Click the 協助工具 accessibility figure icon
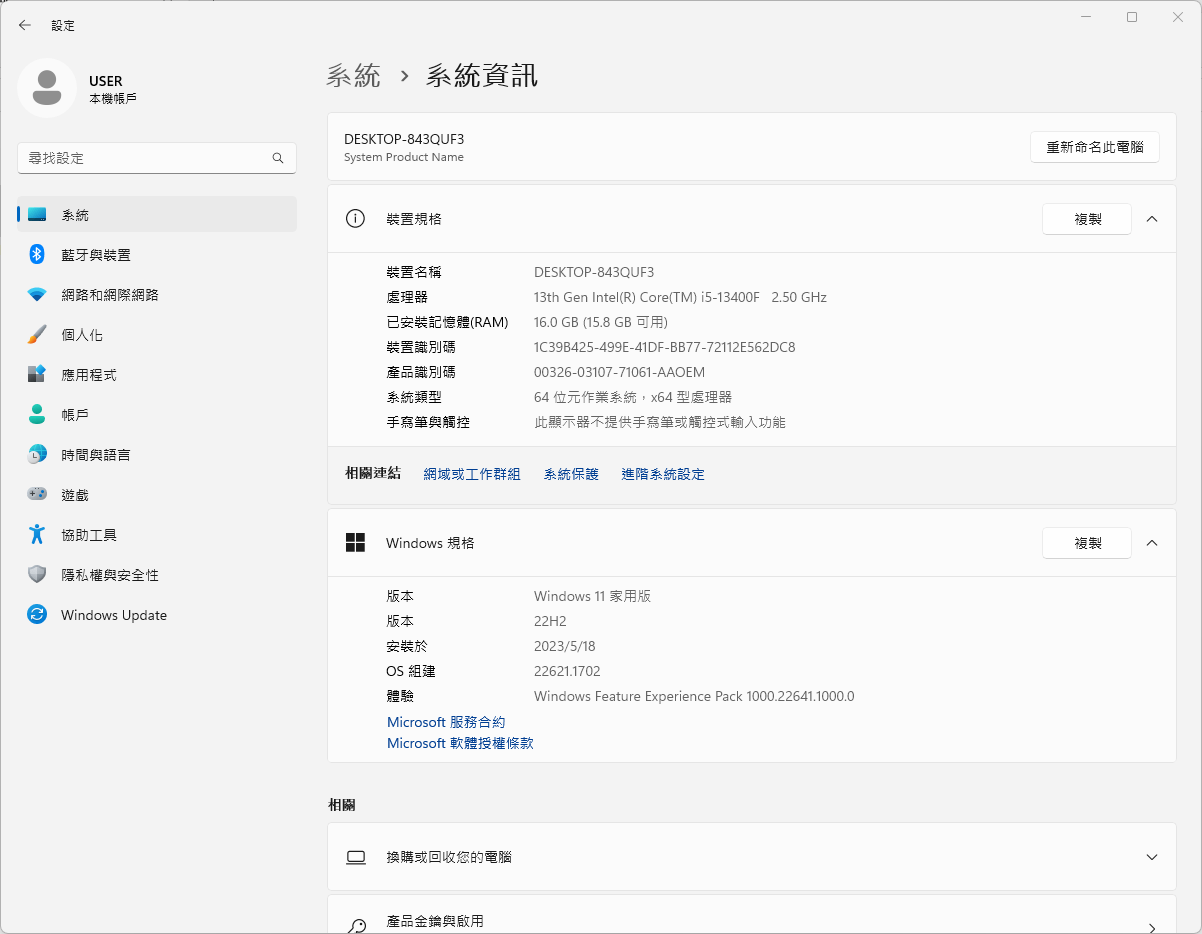 pos(37,535)
